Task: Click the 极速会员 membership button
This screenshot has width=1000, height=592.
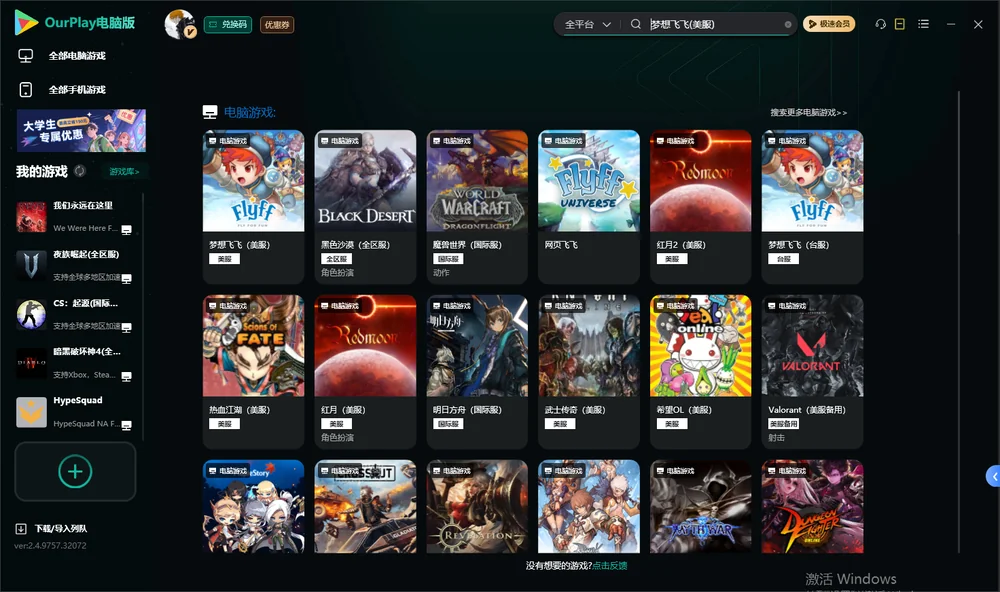Action: coord(829,24)
